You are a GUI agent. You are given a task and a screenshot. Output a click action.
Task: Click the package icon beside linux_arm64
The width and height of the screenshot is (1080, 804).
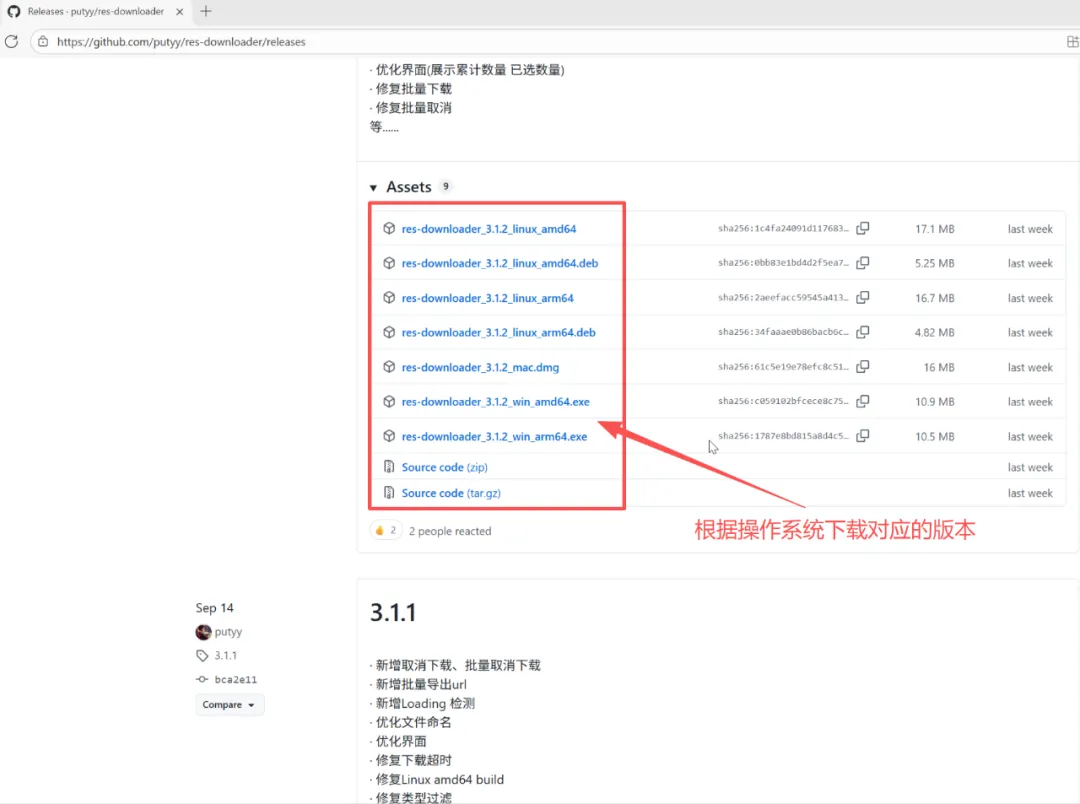(x=389, y=298)
